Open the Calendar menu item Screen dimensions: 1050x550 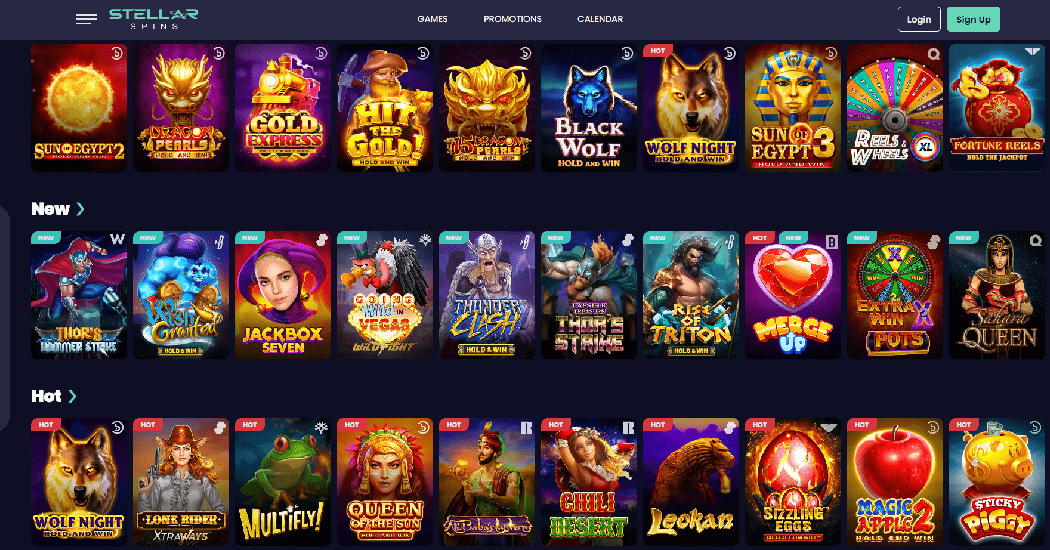(x=600, y=19)
